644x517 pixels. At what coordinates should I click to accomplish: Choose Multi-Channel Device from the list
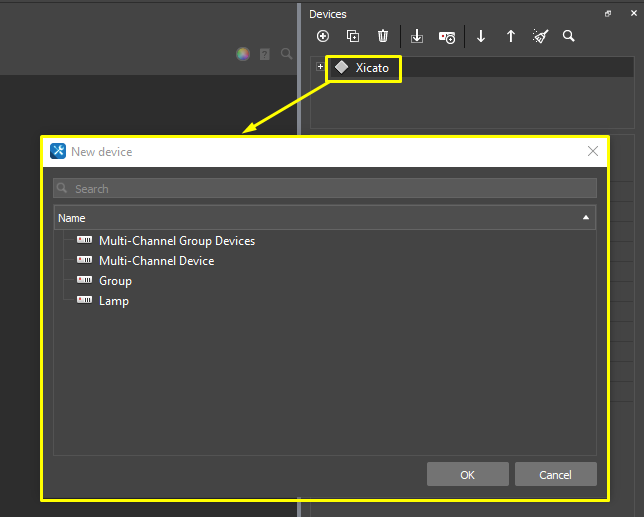tap(156, 261)
